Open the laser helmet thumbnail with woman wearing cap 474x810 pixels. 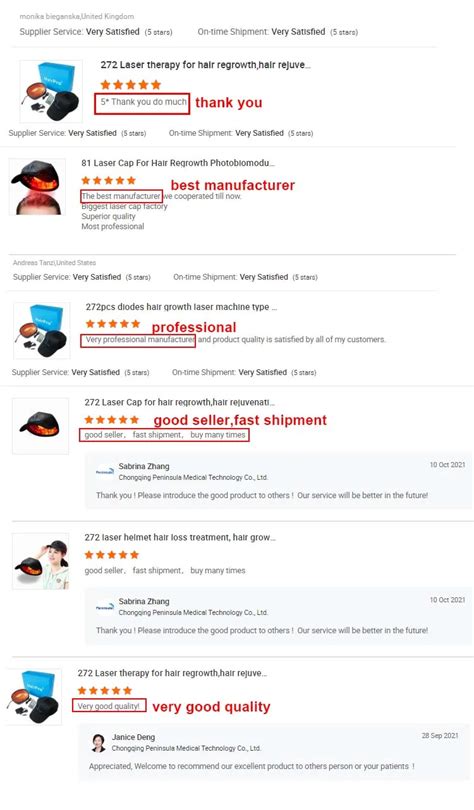coord(40,562)
